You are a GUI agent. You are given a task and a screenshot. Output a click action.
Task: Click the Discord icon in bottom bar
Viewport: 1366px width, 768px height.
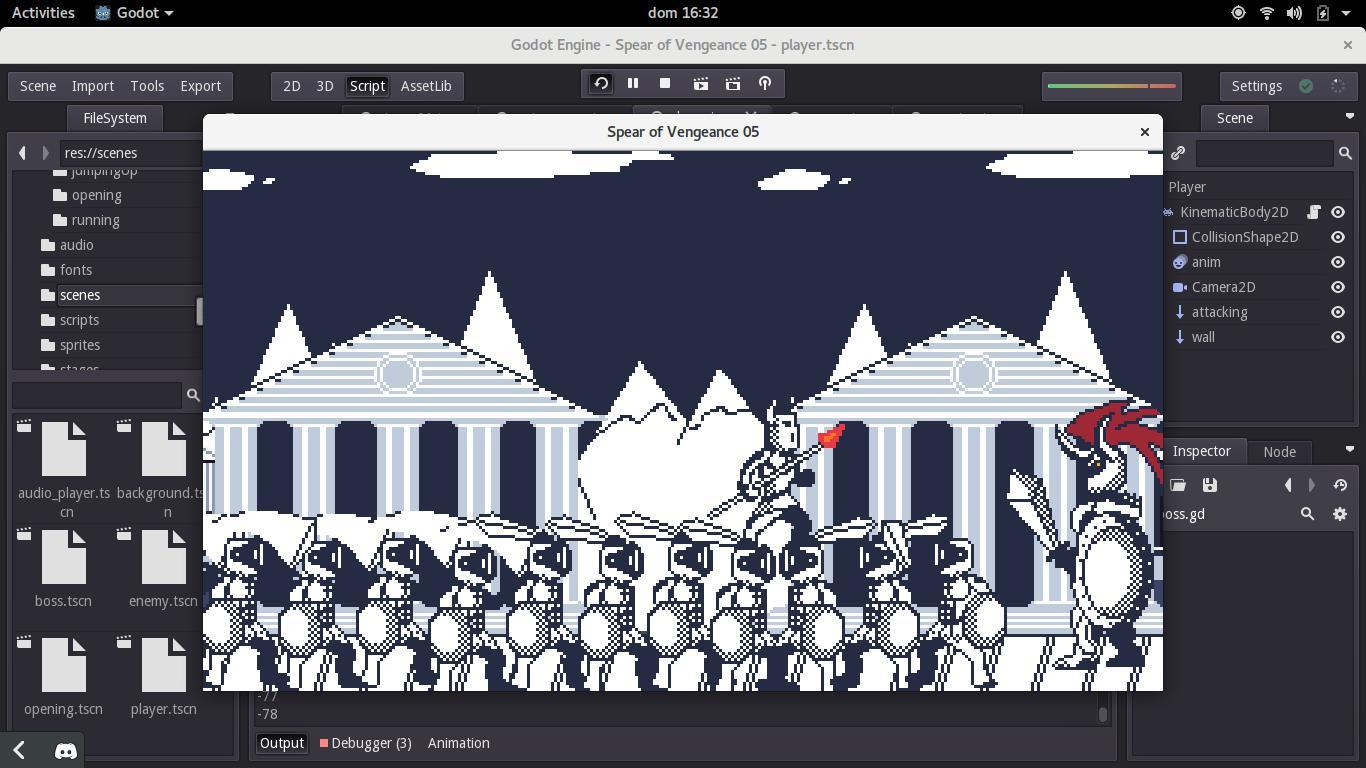[66, 750]
